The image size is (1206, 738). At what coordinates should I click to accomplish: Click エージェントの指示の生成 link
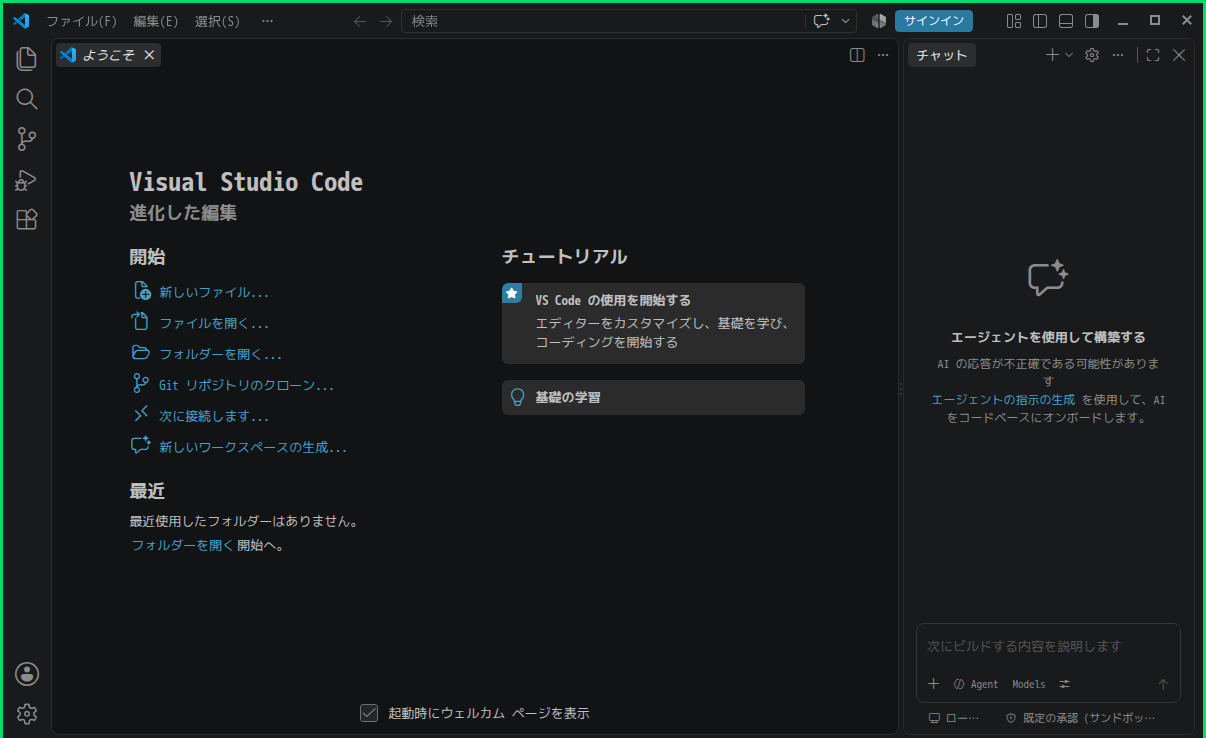1003,400
